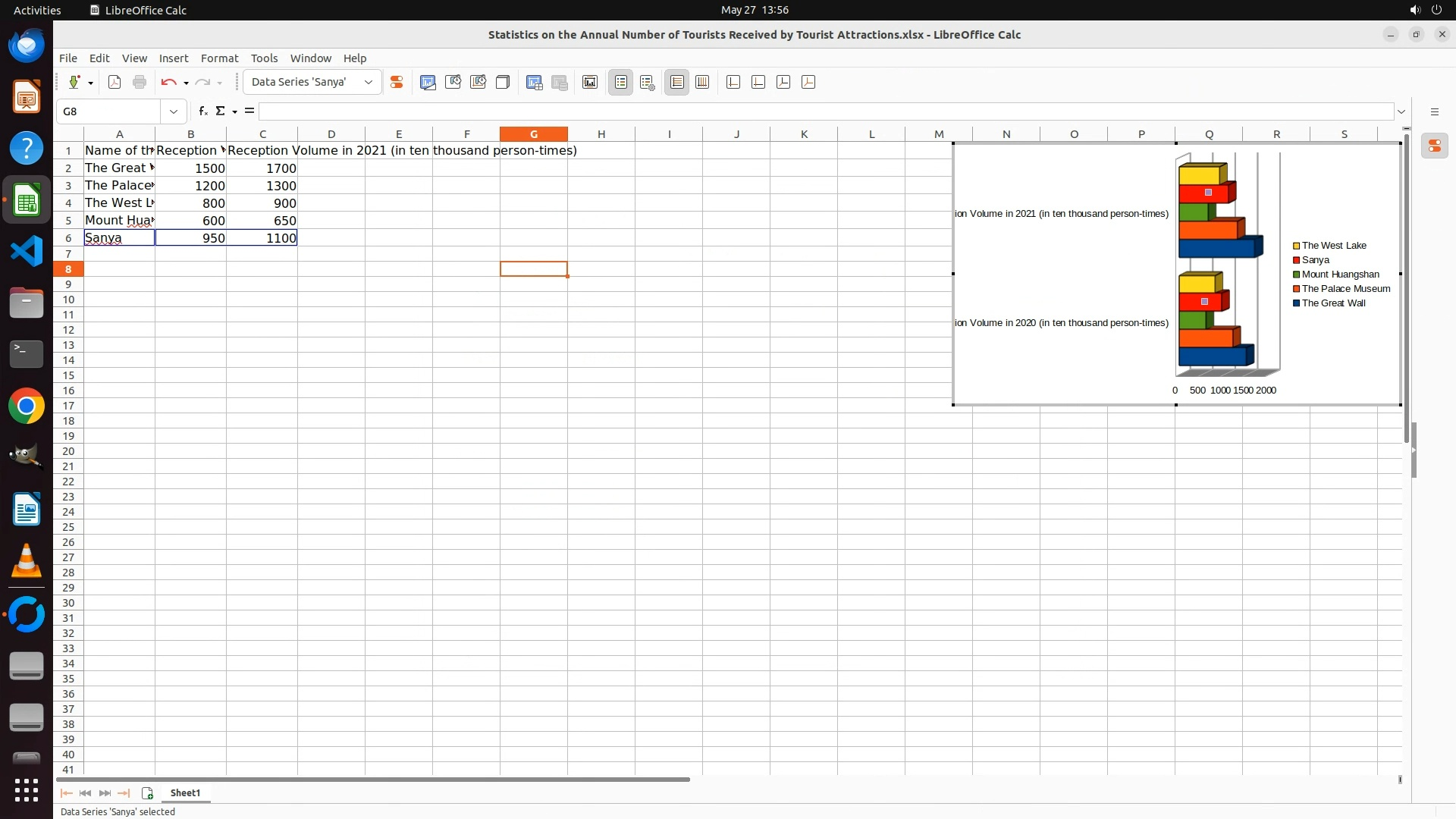Expand the chart element selector dropdown

[x=369, y=82]
